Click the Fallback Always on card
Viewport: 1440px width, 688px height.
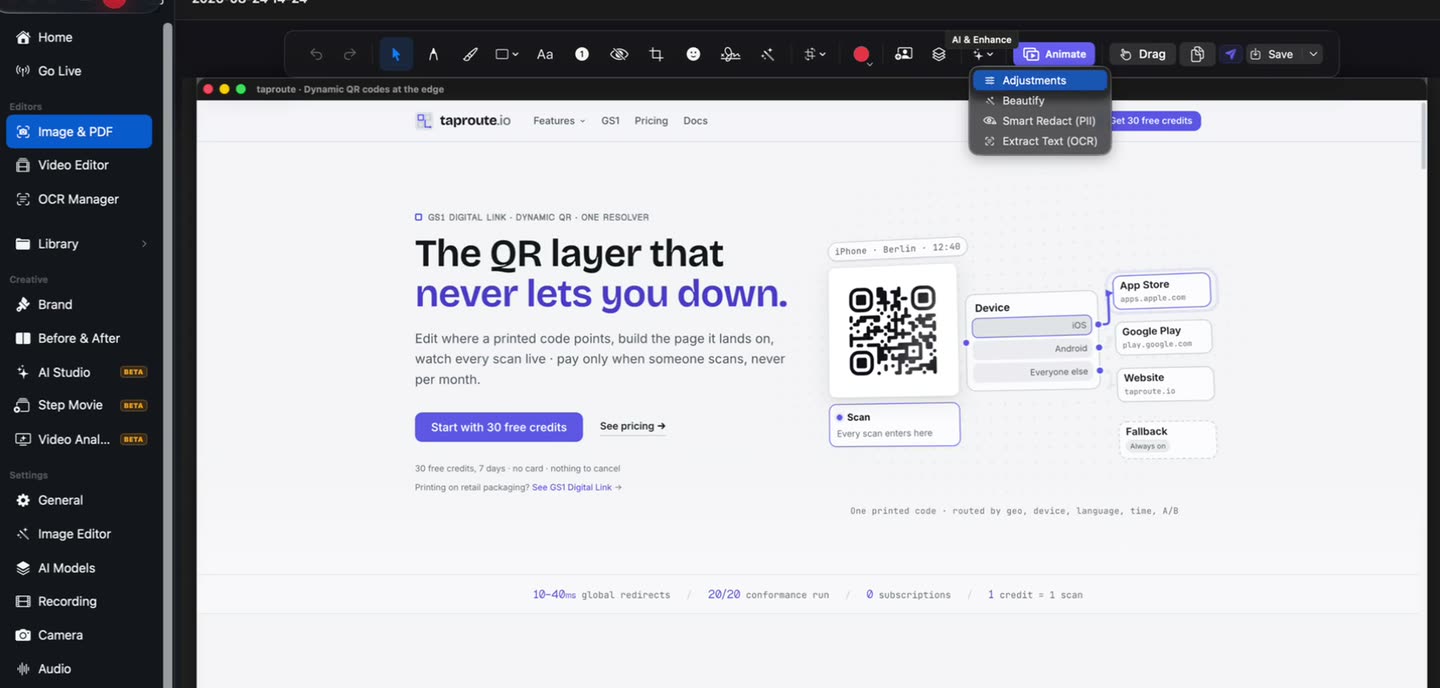[x=1168, y=439]
